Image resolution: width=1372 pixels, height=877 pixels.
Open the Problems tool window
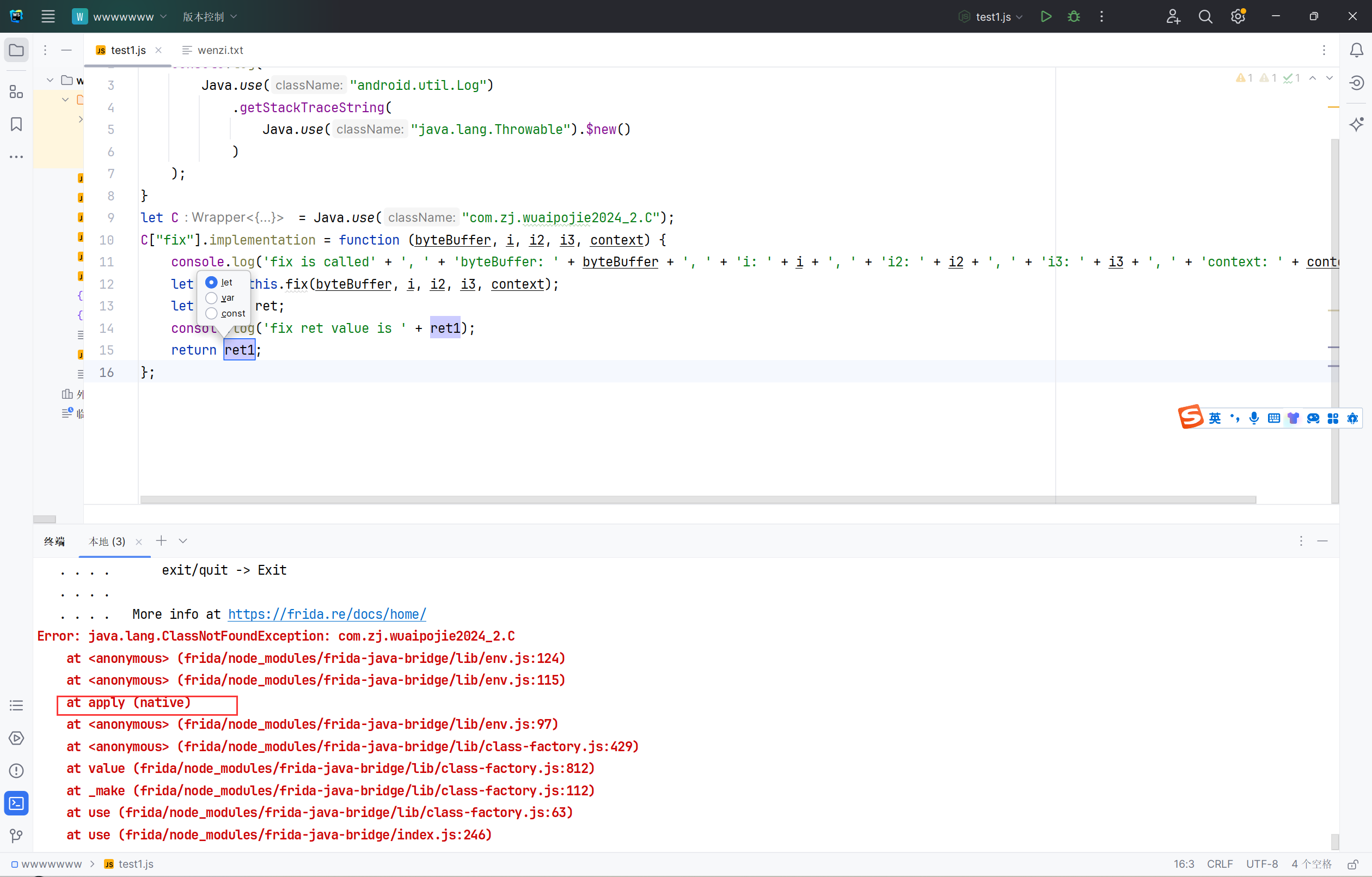pos(16,771)
